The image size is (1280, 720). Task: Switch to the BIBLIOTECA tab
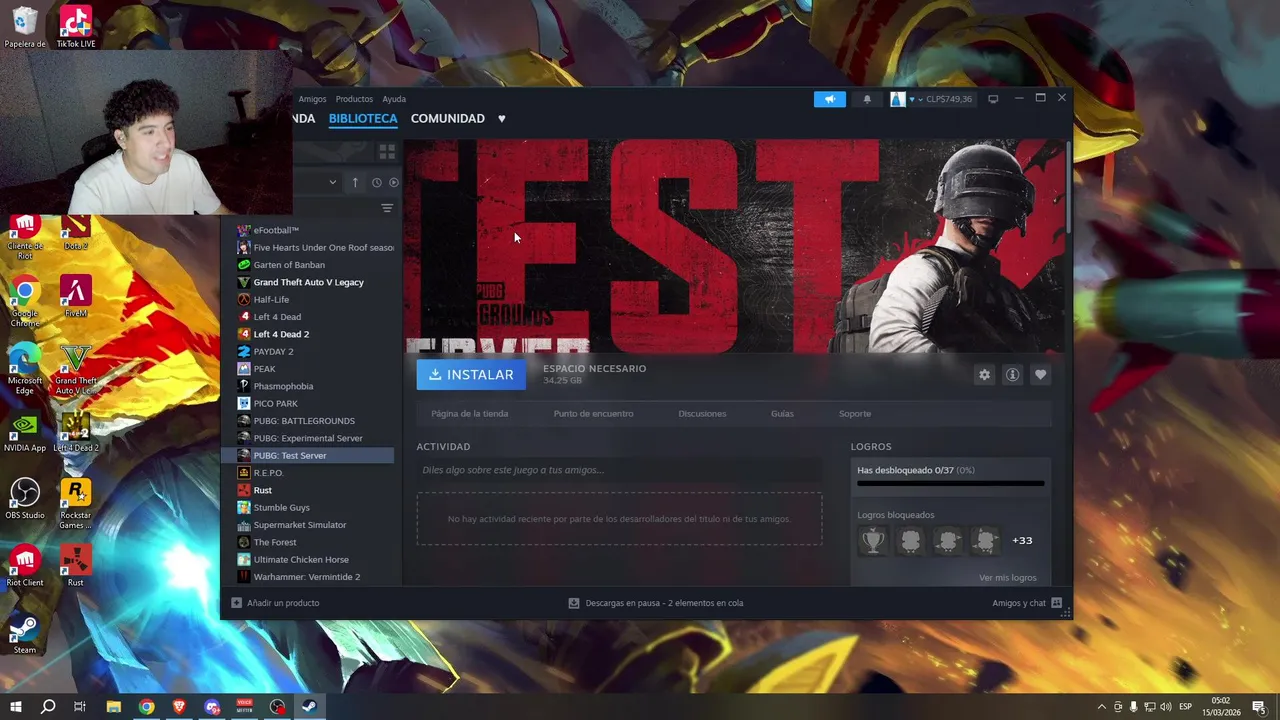[x=363, y=118]
